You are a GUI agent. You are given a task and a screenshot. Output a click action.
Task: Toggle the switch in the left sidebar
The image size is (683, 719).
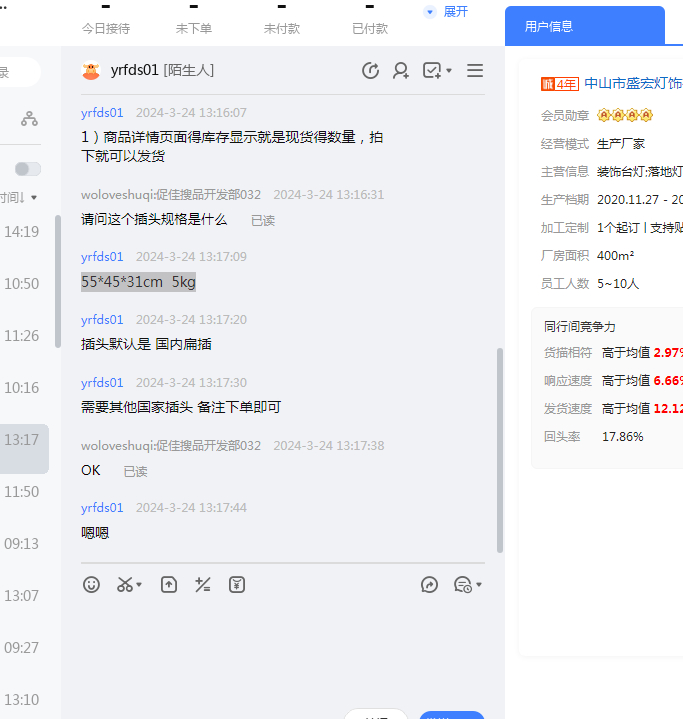tap(28, 169)
